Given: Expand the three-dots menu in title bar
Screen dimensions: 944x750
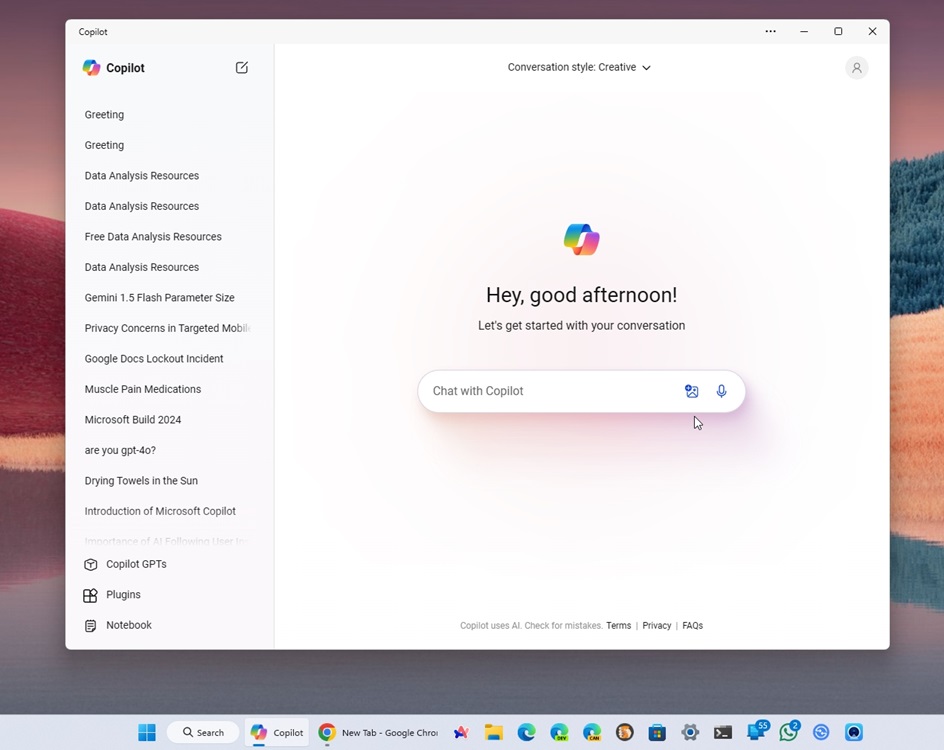Looking at the screenshot, I should tap(770, 31).
